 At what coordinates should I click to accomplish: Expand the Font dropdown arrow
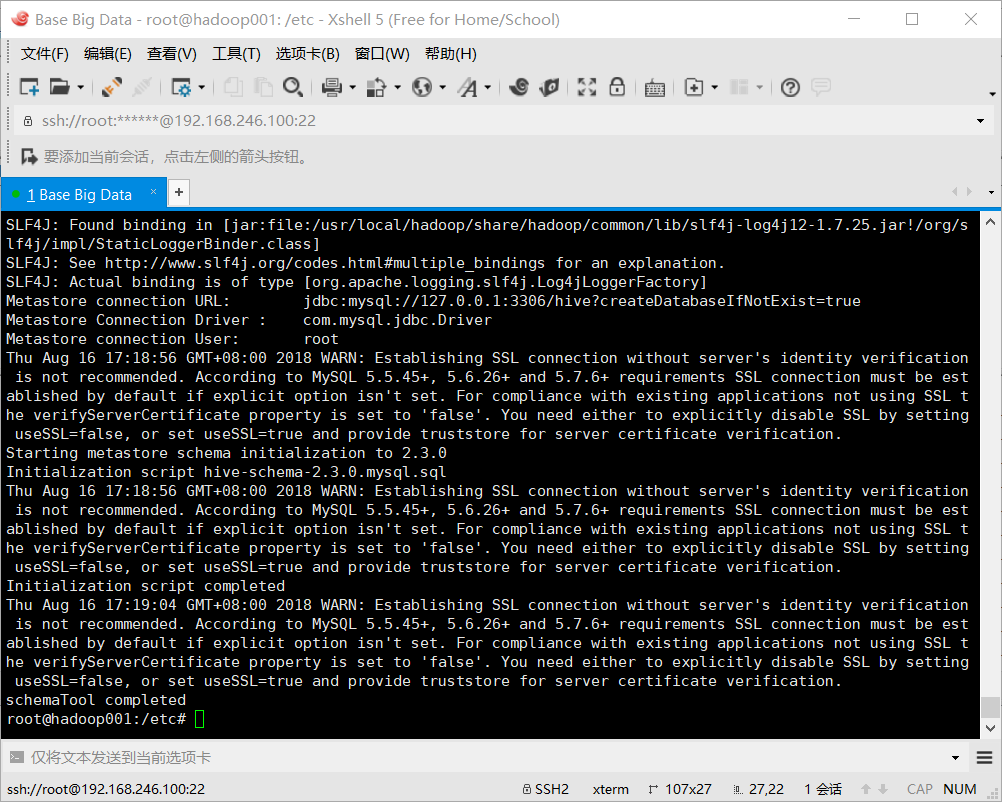click(x=488, y=87)
